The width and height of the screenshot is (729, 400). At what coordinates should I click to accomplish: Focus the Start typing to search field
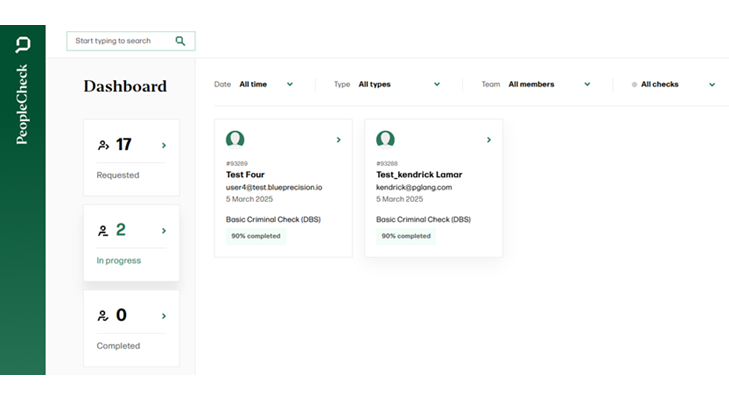[120, 41]
